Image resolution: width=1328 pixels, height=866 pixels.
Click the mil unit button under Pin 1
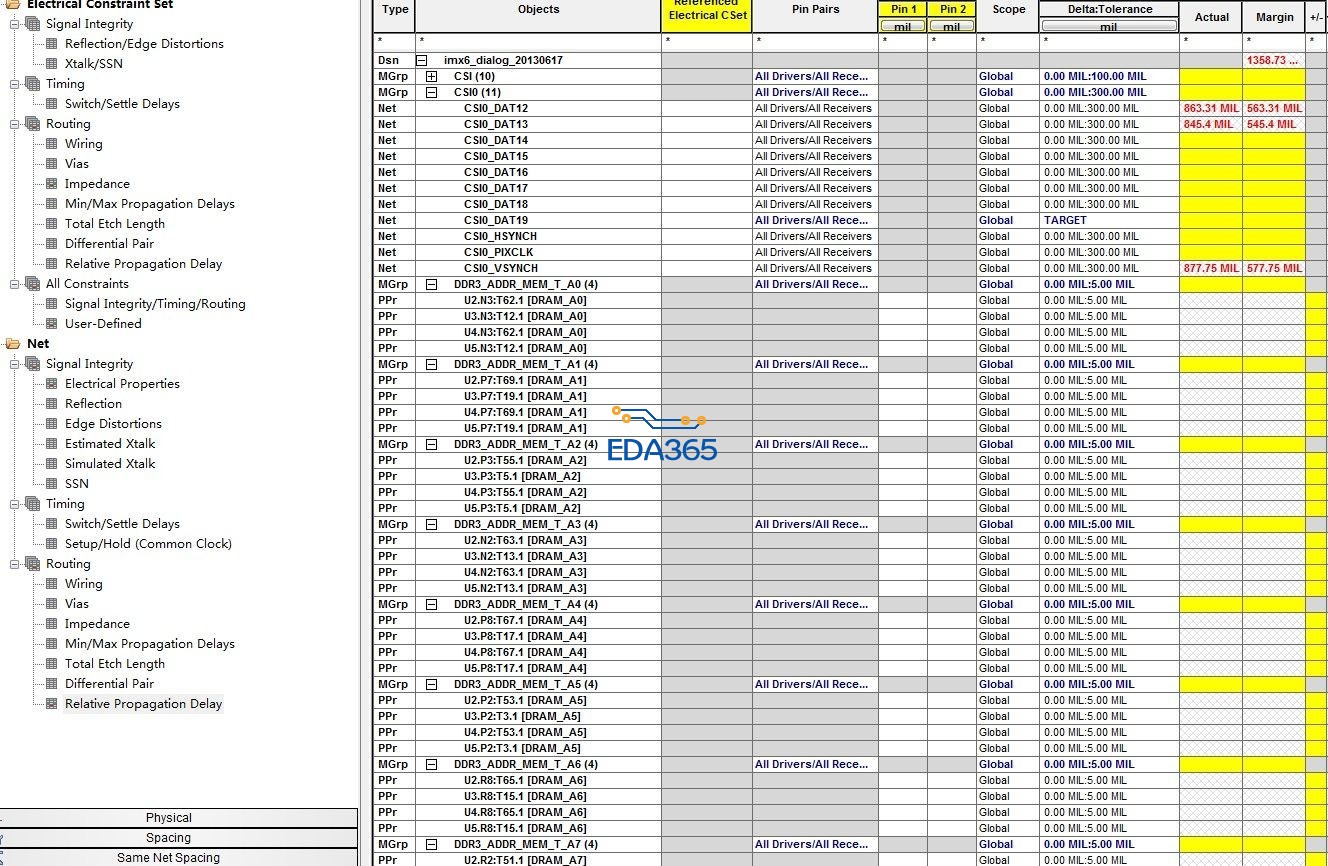[x=903, y=26]
